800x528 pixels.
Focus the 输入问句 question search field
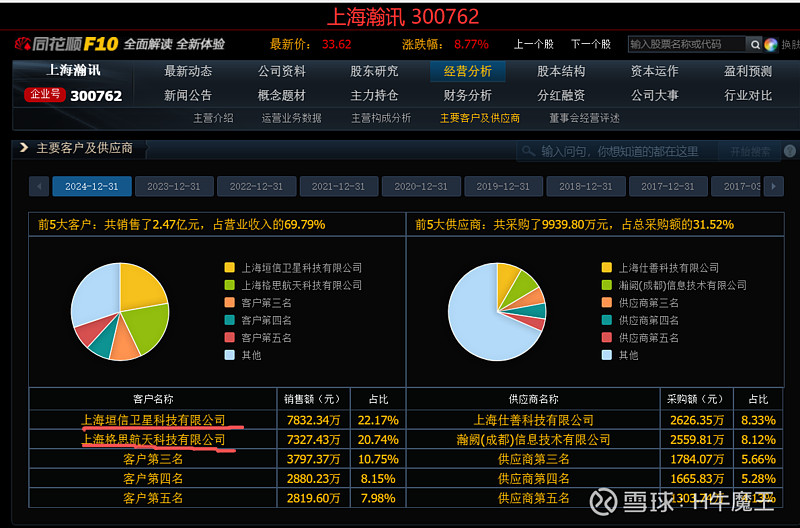(x=617, y=152)
